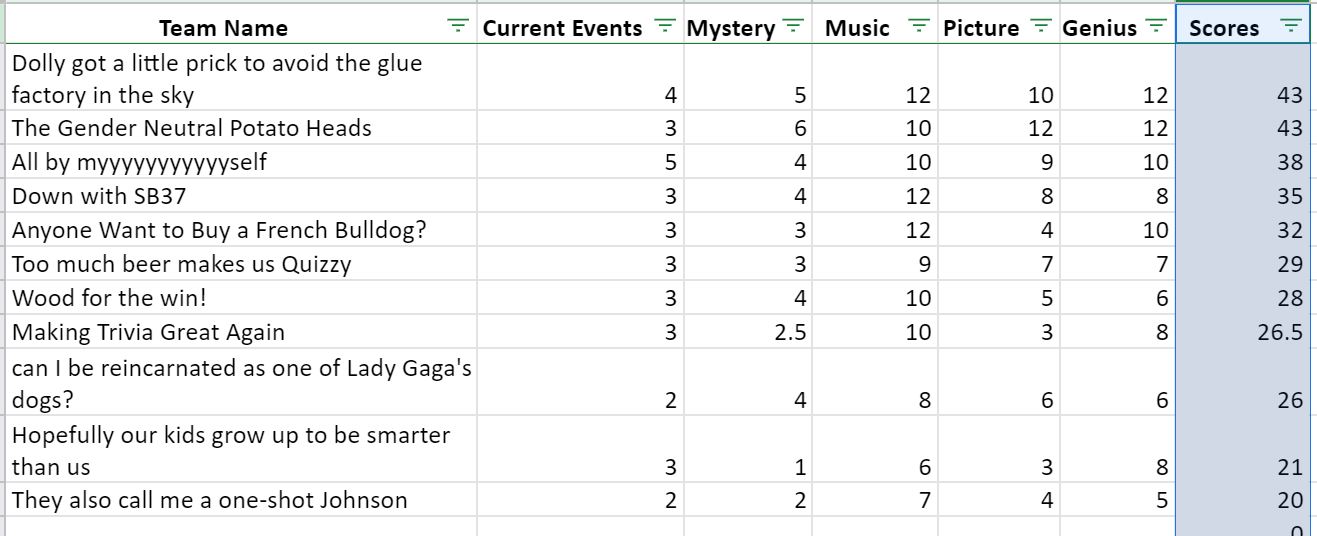Select the Scores header cell
Image resolution: width=1317 pixels, height=536 pixels.
(1242, 27)
